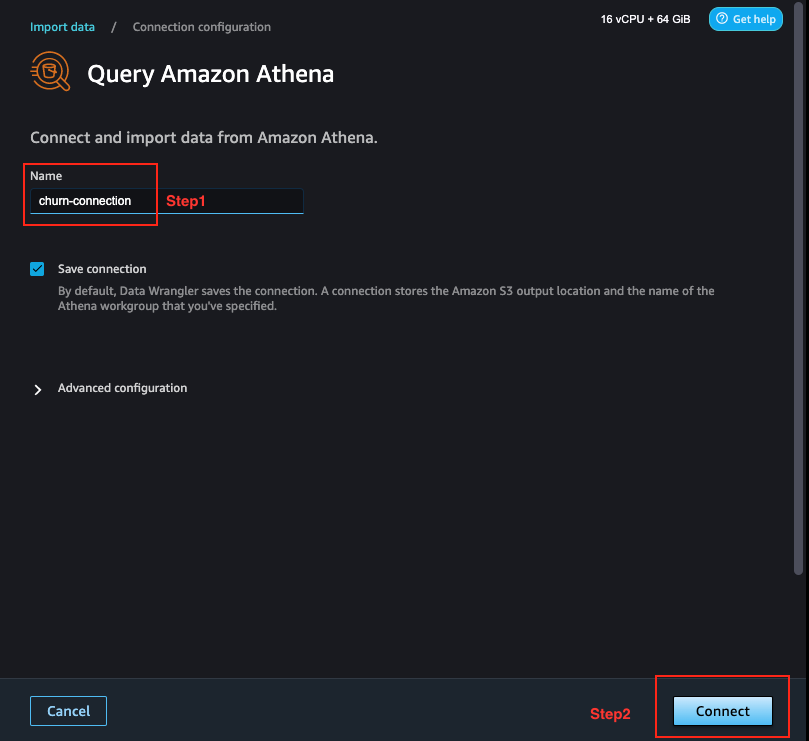Click the Step1 red annotation text
The width and height of the screenshot is (809, 741).
pos(186,201)
